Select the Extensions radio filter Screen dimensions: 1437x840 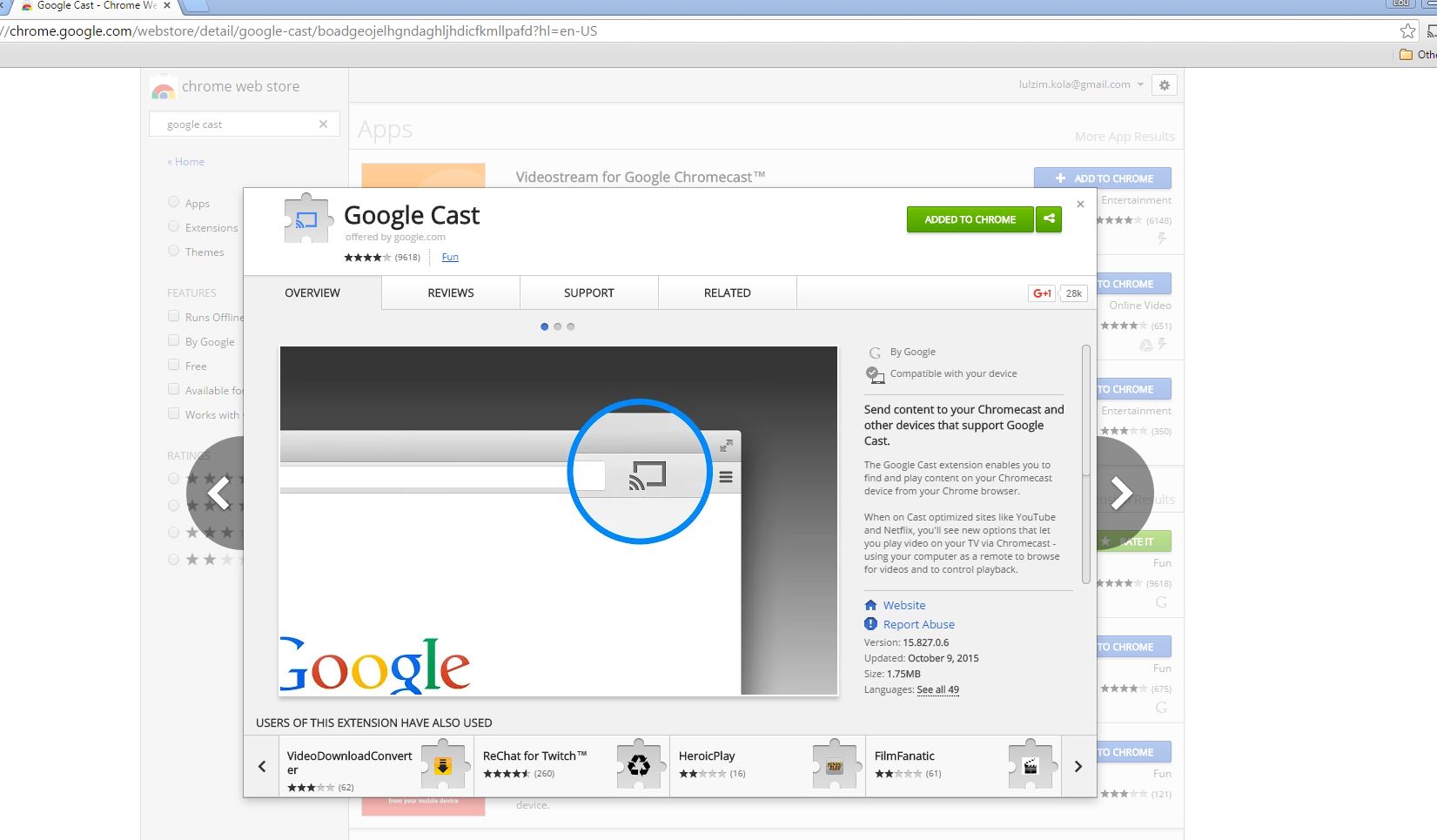tap(173, 226)
